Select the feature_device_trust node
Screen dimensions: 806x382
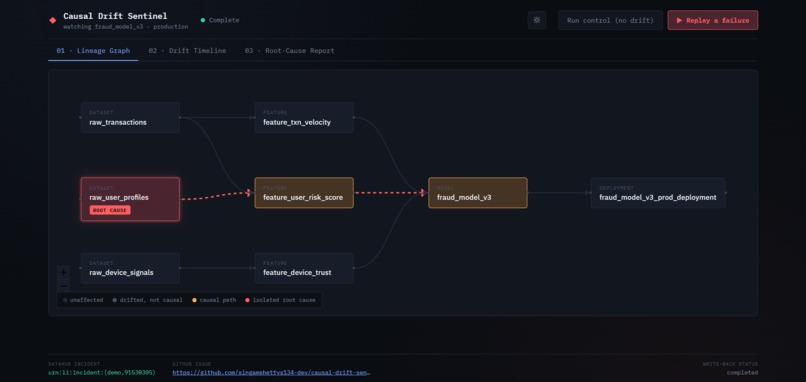[304, 268]
